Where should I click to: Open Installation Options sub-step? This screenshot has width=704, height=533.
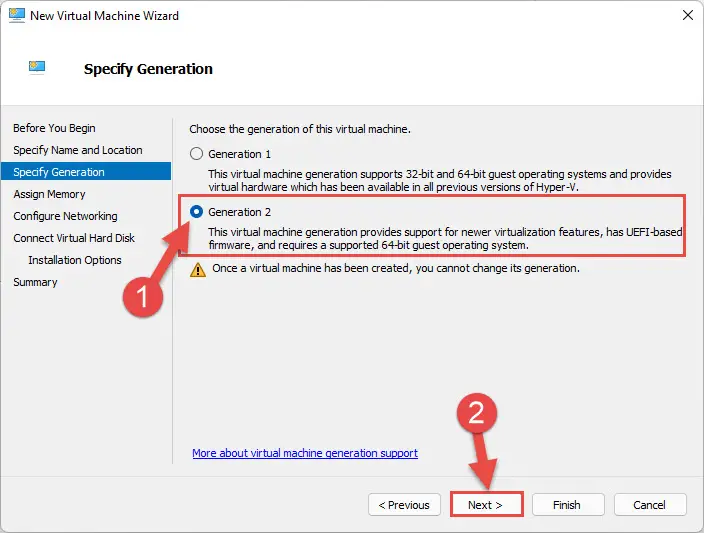click(75, 260)
